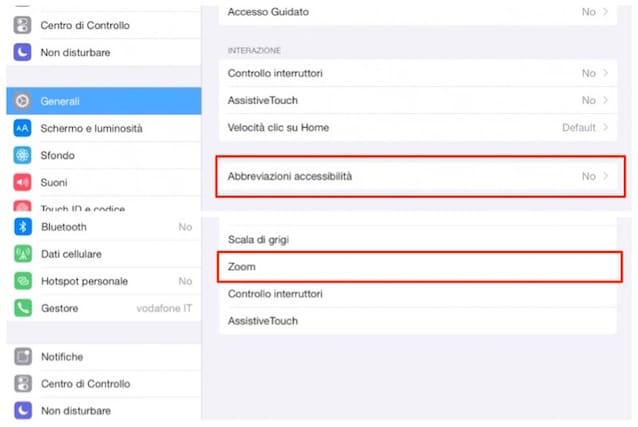Open the Schermo e luminosità settings
This screenshot has width=638, height=427.
[104, 128]
